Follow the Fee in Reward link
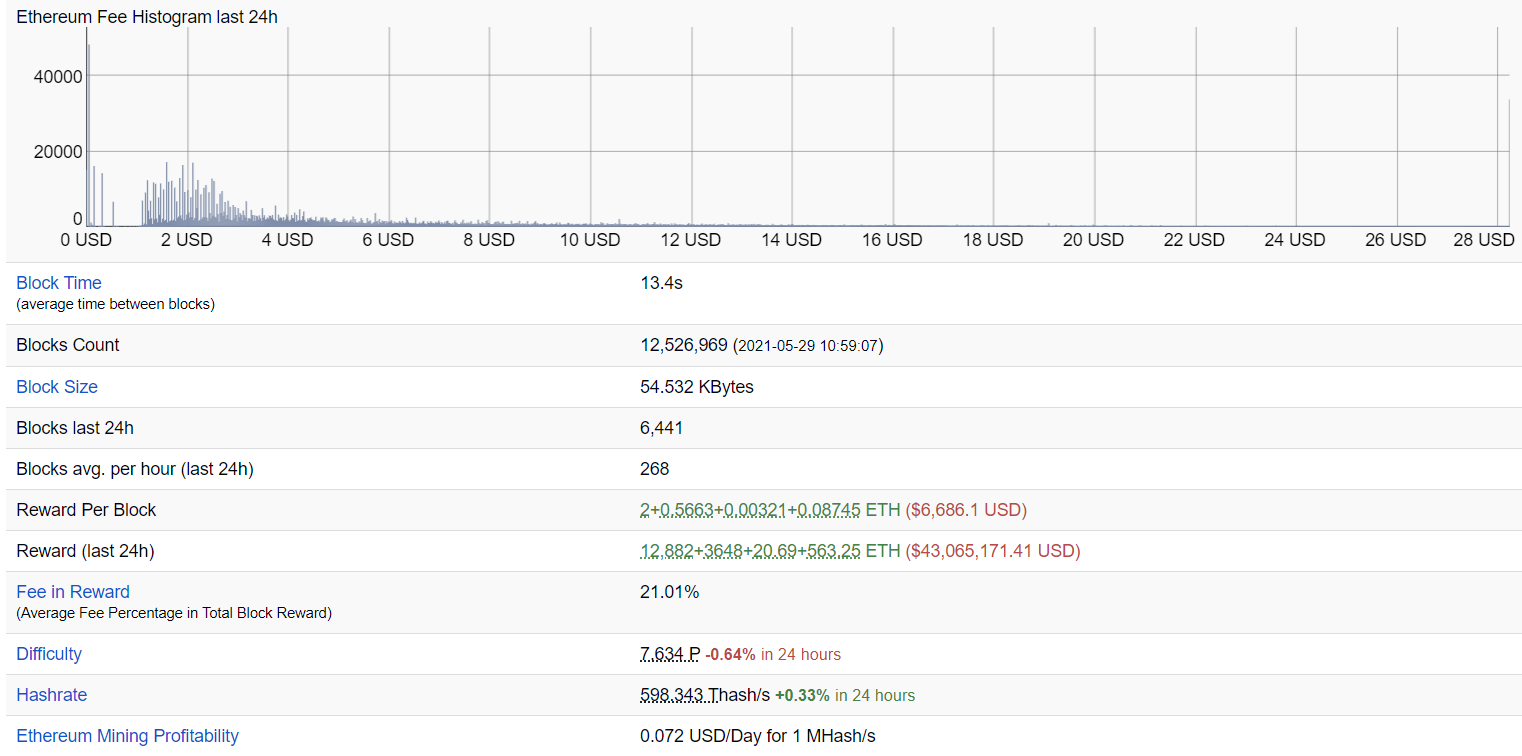 73,592
